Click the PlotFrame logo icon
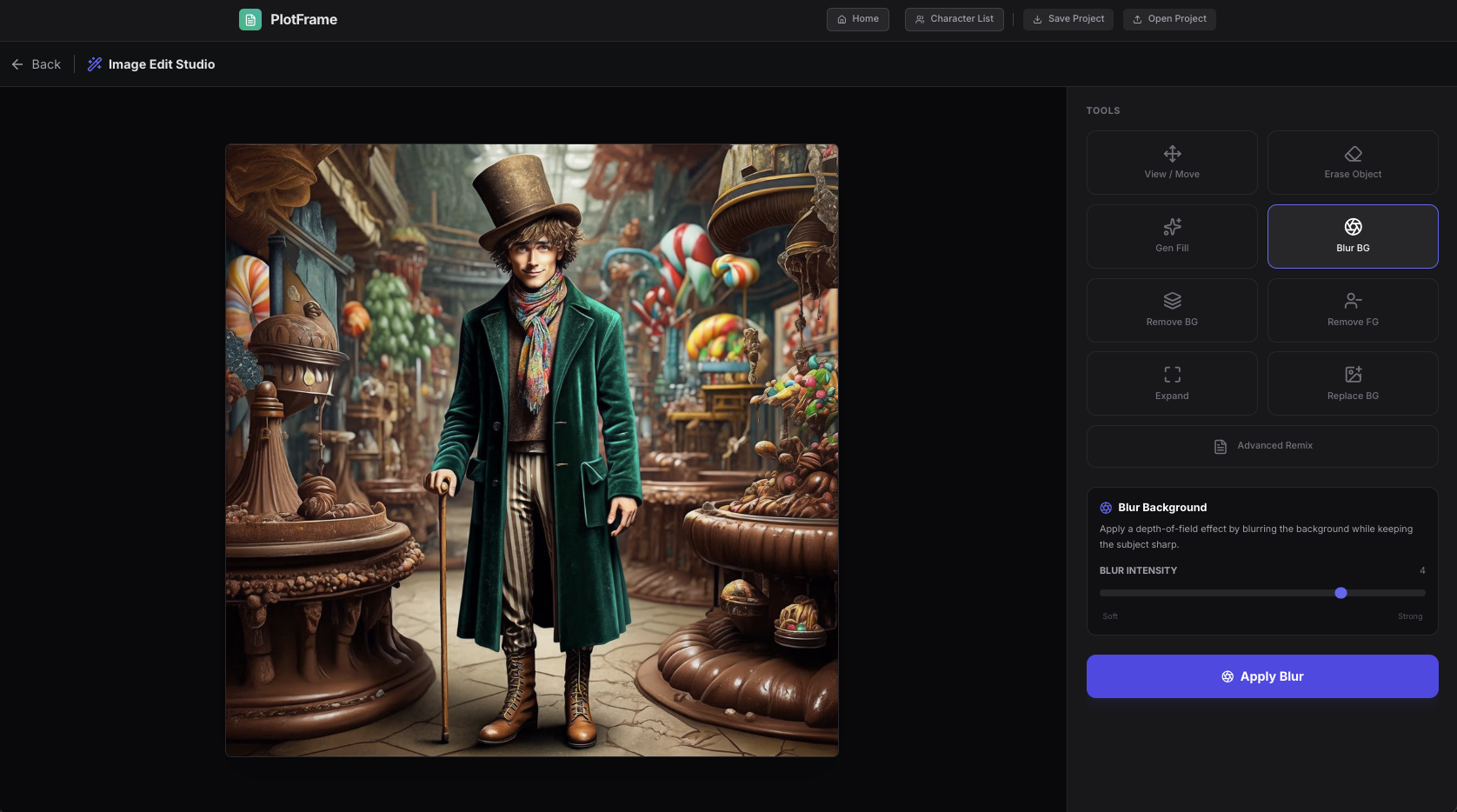The image size is (1457, 812). click(x=250, y=19)
